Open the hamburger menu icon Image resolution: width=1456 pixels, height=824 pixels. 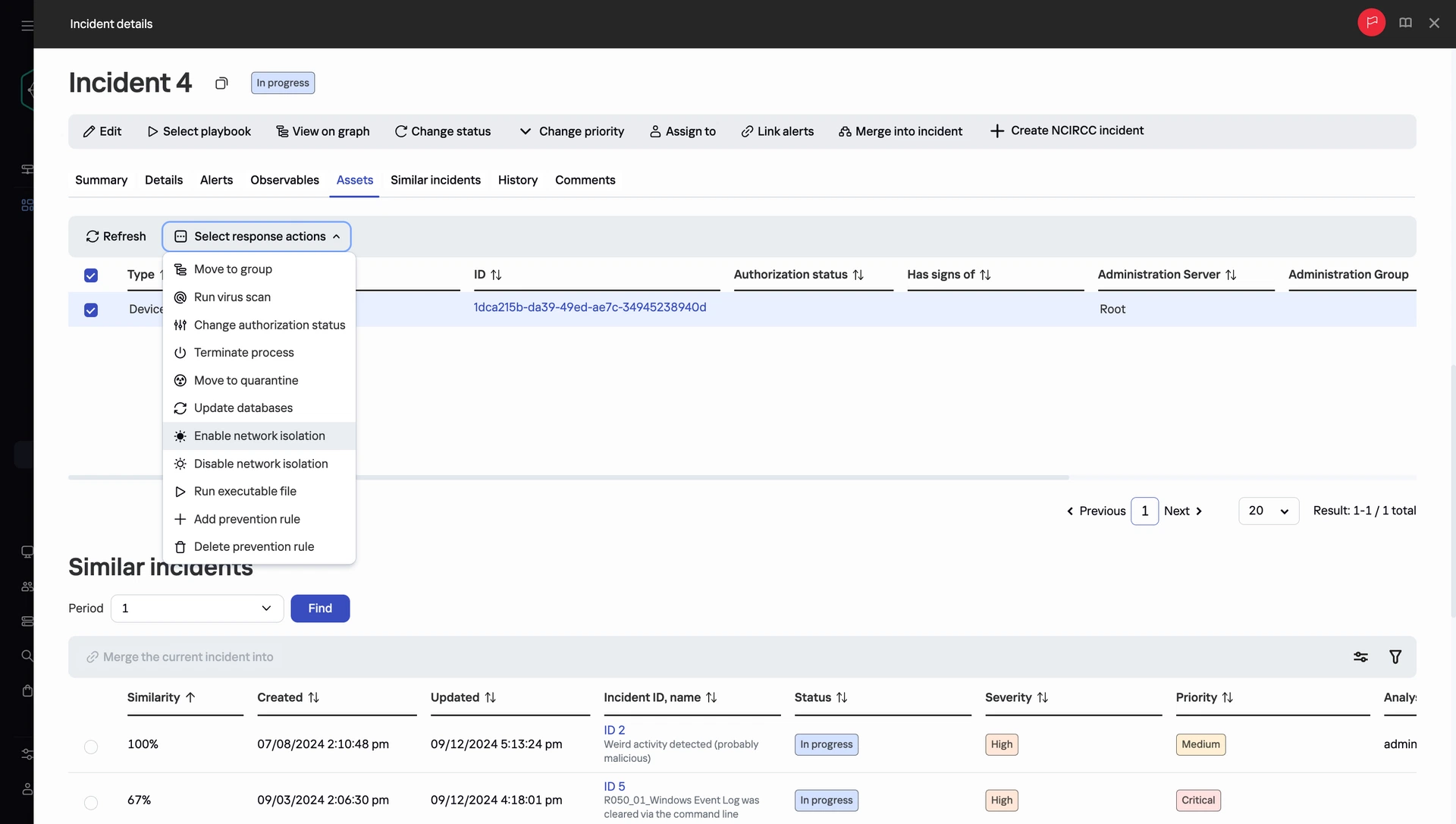tap(27, 25)
